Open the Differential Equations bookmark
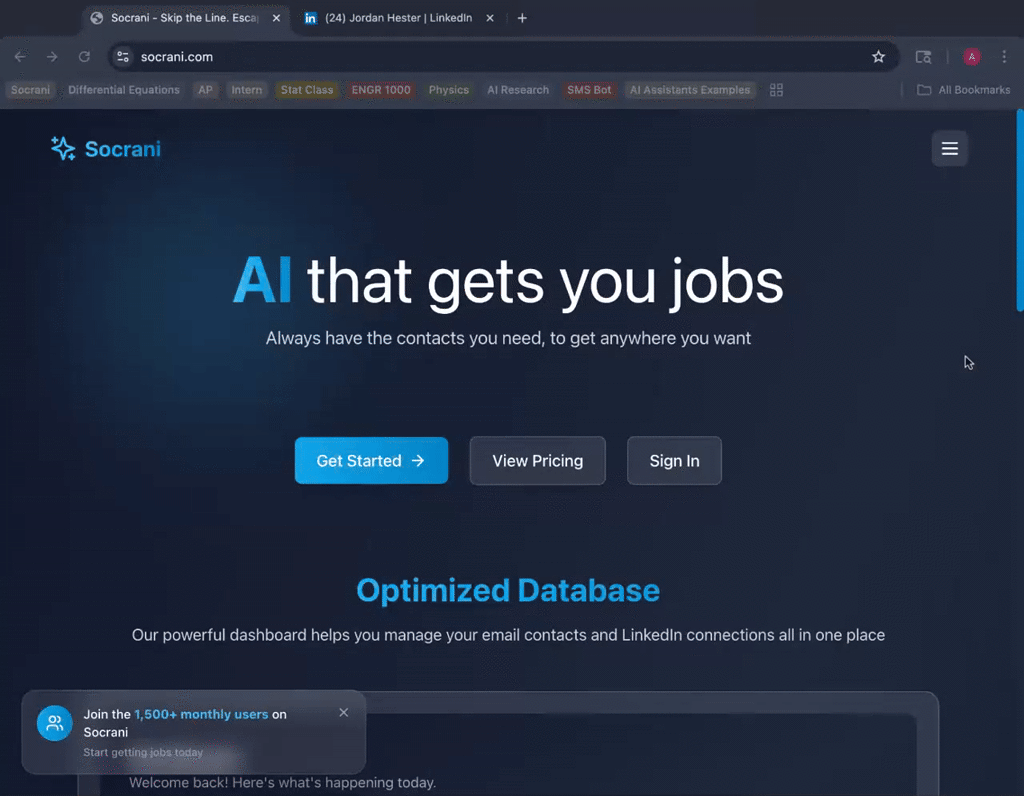Screen dimensions: 1024x796 [123, 90]
